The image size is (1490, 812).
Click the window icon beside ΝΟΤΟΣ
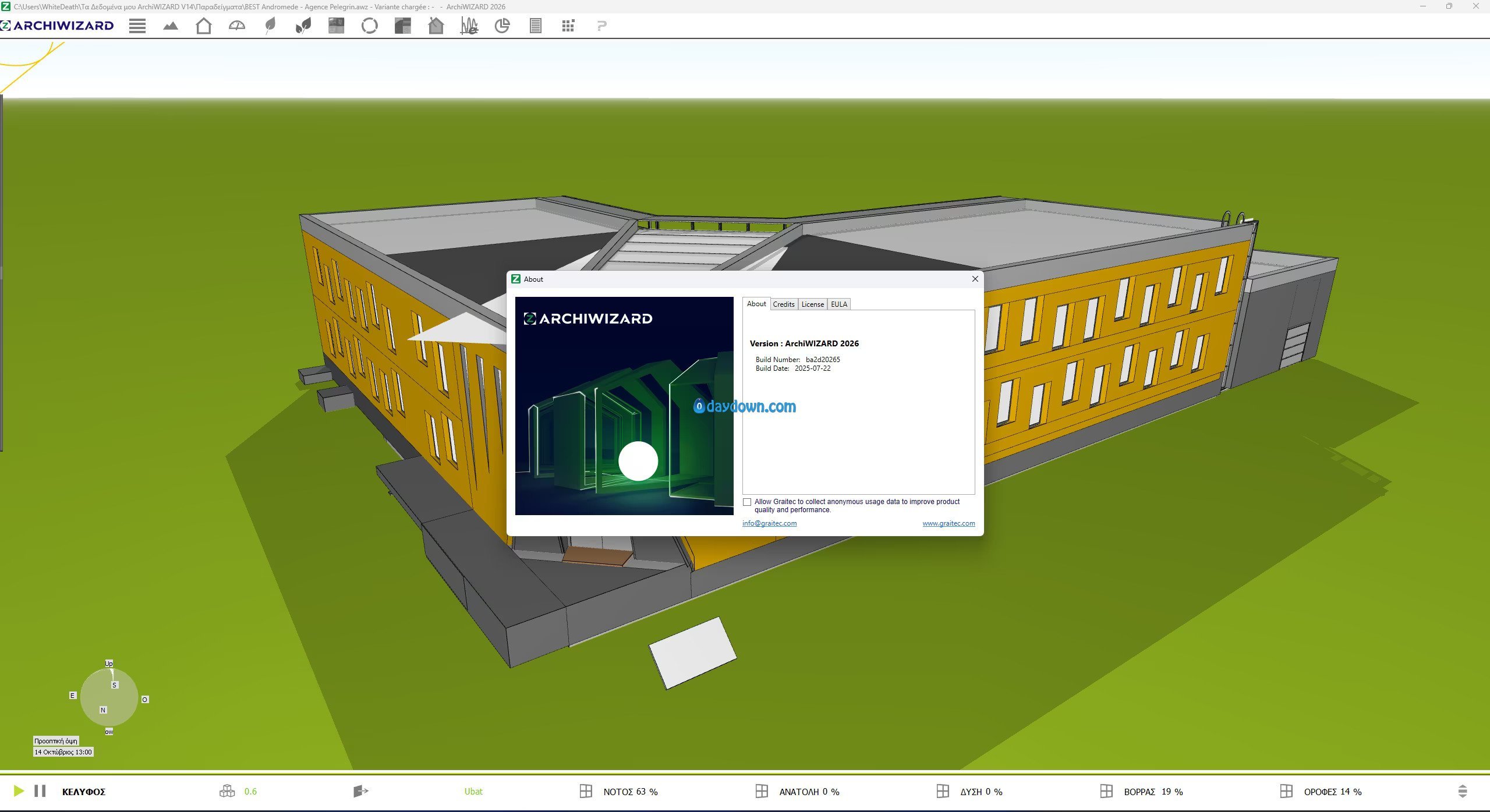(586, 791)
